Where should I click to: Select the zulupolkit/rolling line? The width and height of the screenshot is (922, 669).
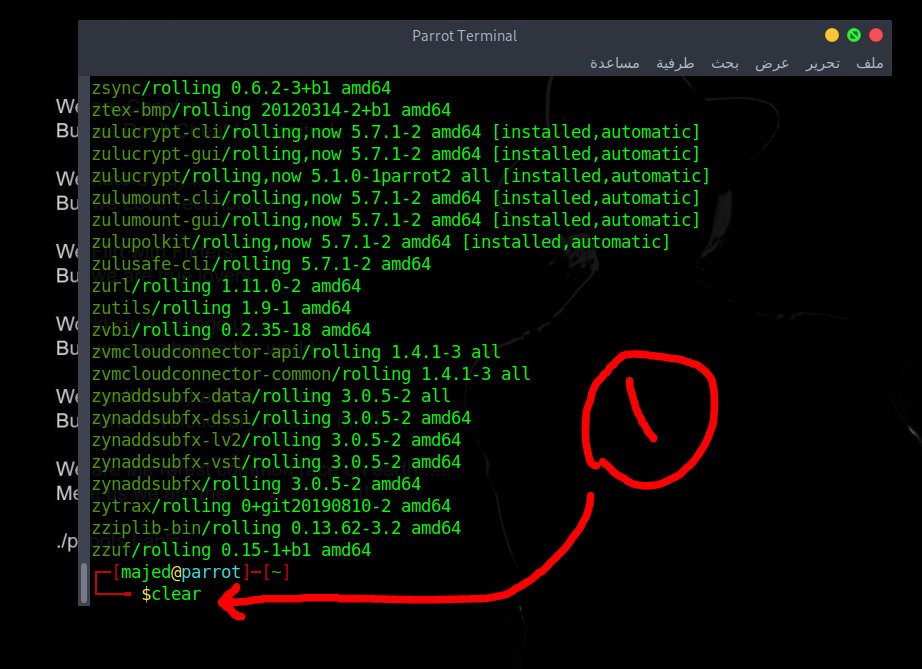(381, 242)
